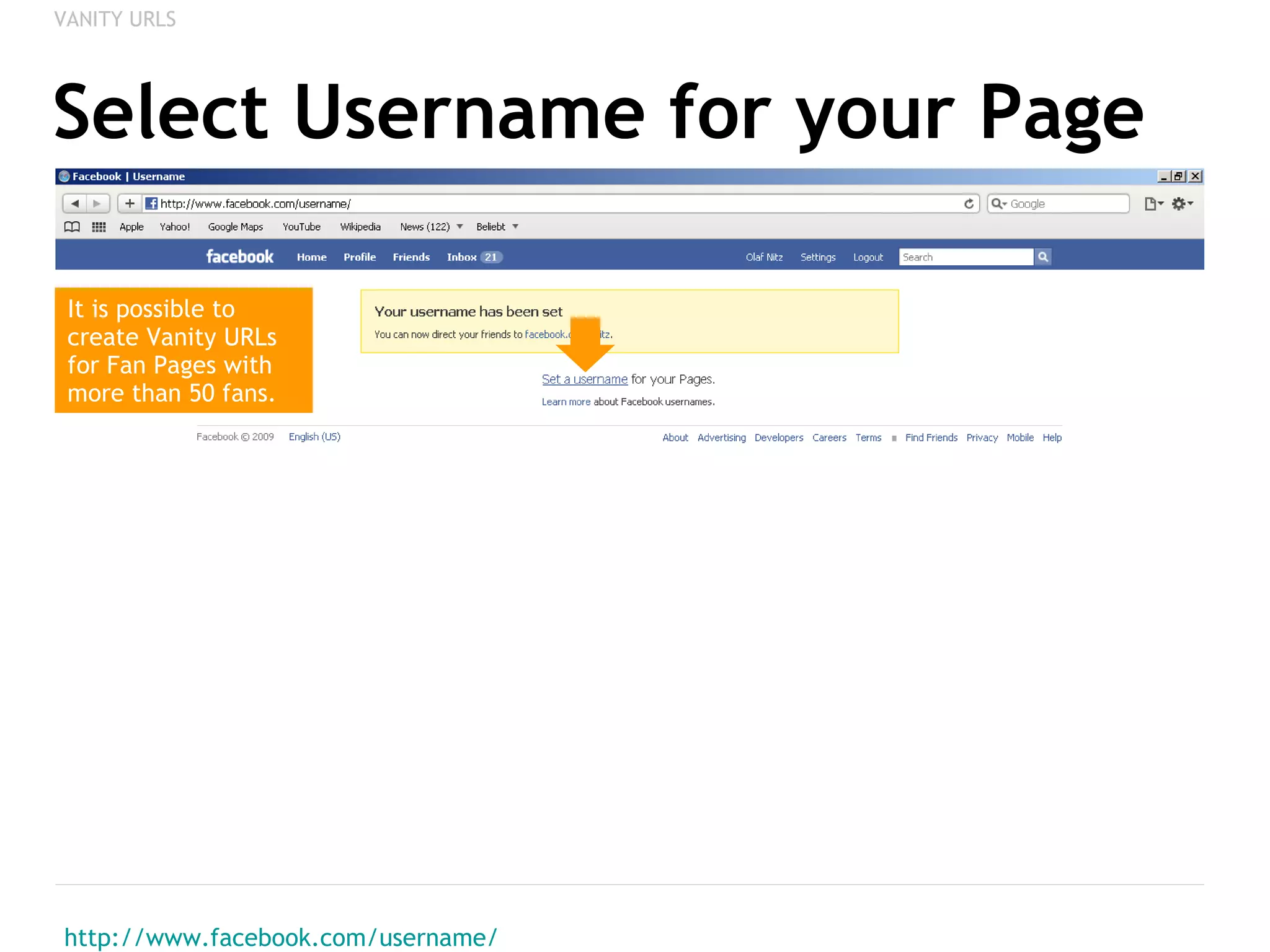Open the YouTube bookmark
This screenshot has height=952, width=1270.
coord(301,227)
